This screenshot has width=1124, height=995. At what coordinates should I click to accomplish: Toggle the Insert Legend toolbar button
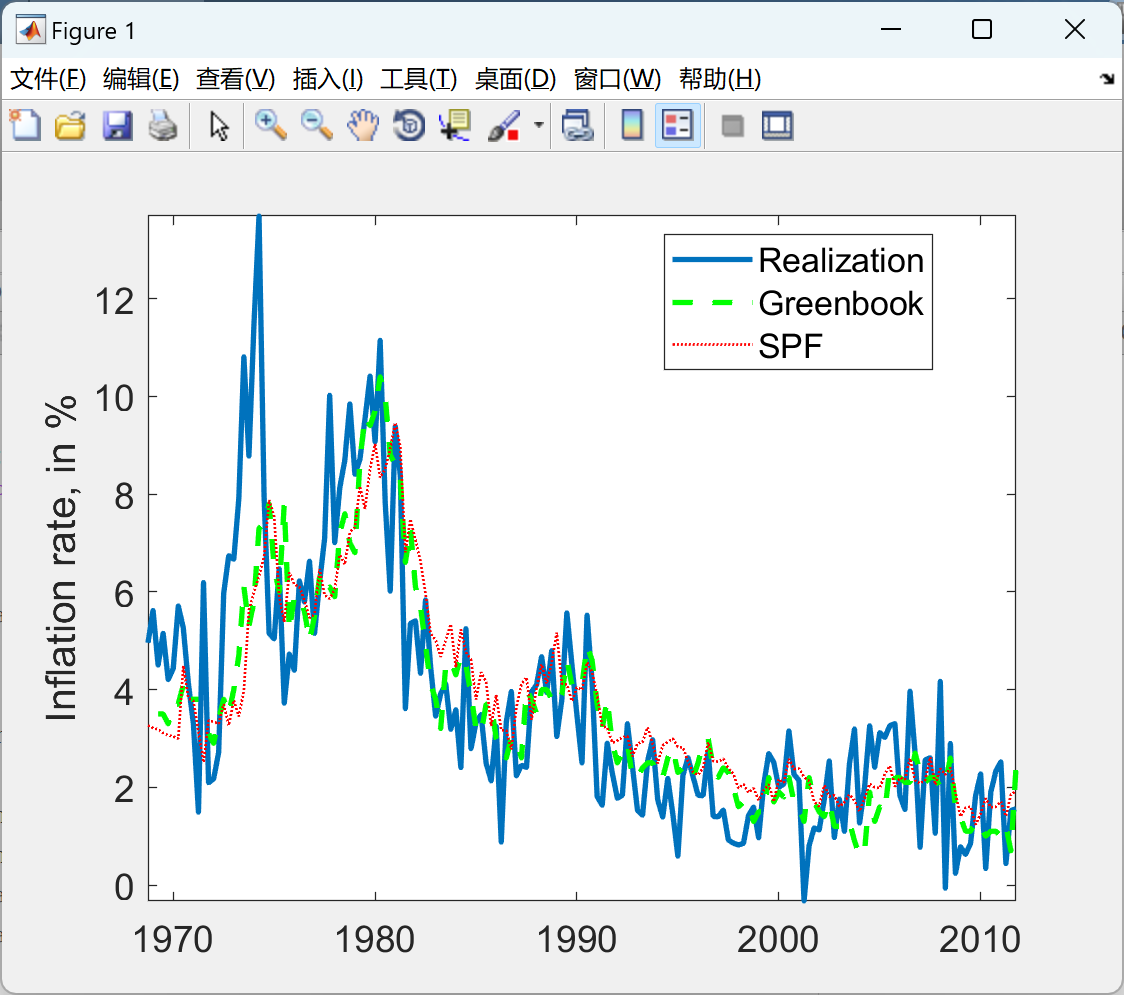(677, 126)
